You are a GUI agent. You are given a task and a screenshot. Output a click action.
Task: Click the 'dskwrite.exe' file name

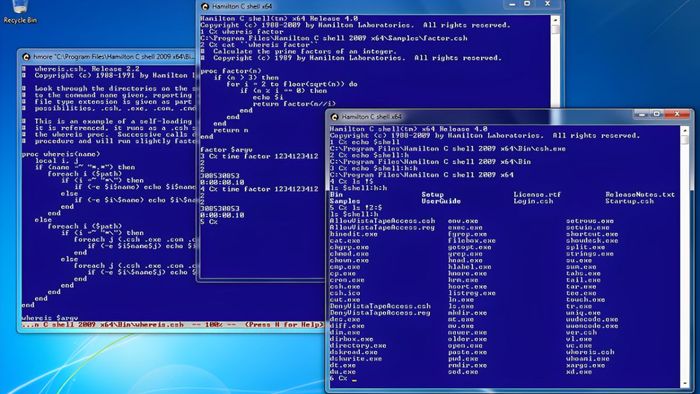(356, 359)
